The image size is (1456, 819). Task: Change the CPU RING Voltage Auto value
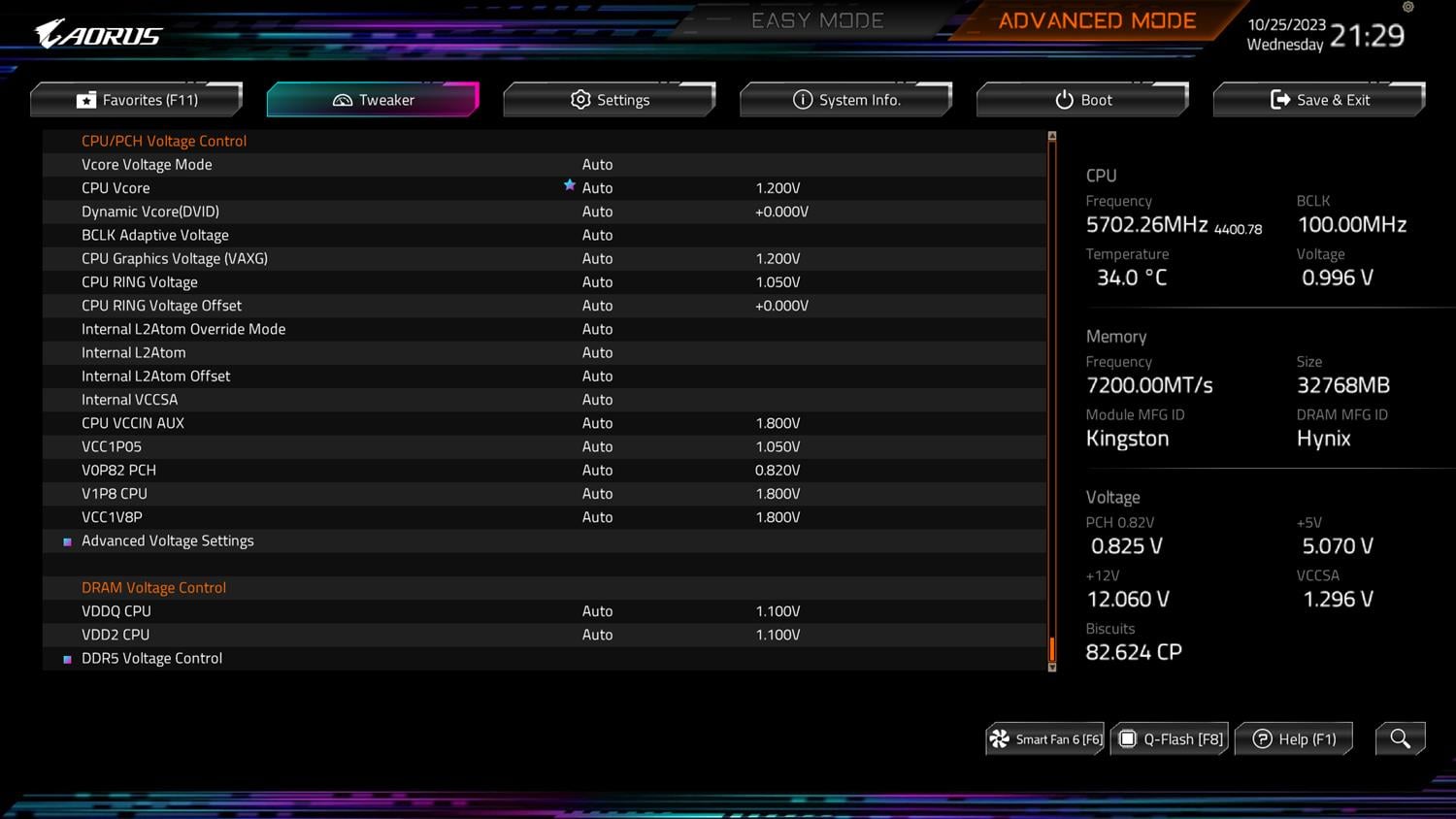[597, 282]
